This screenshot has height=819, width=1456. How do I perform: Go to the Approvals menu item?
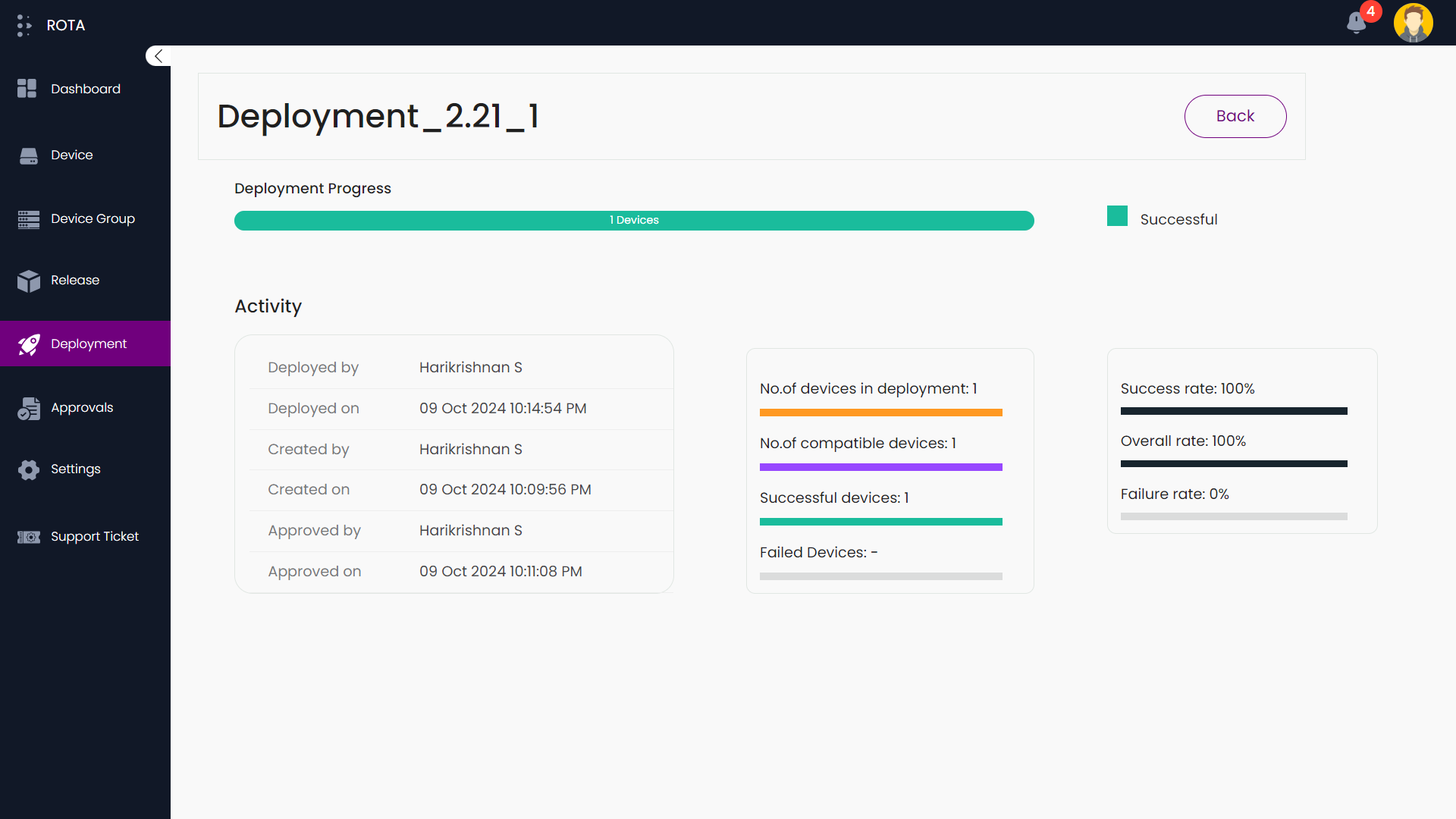[82, 408]
